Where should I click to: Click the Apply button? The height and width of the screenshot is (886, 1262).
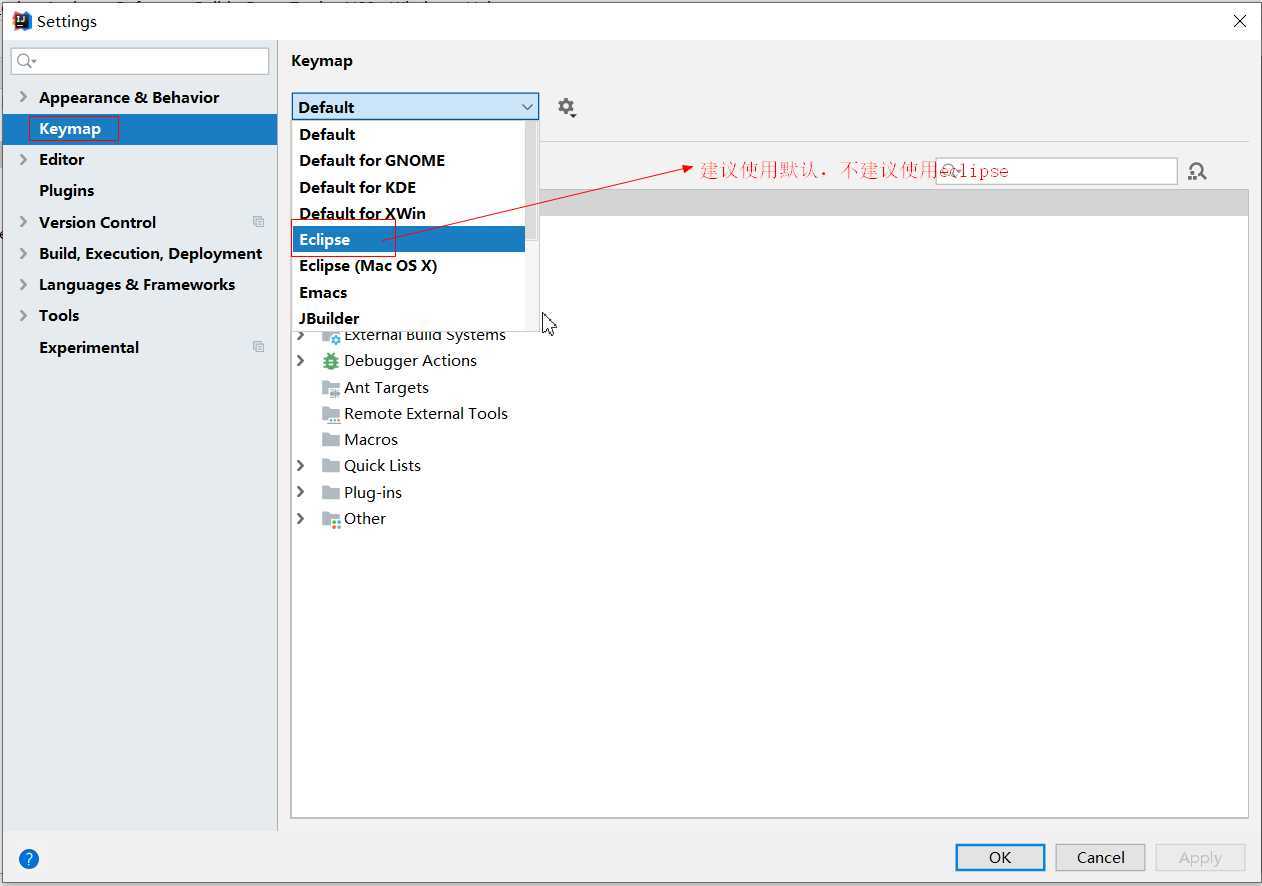coord(1200,858)
